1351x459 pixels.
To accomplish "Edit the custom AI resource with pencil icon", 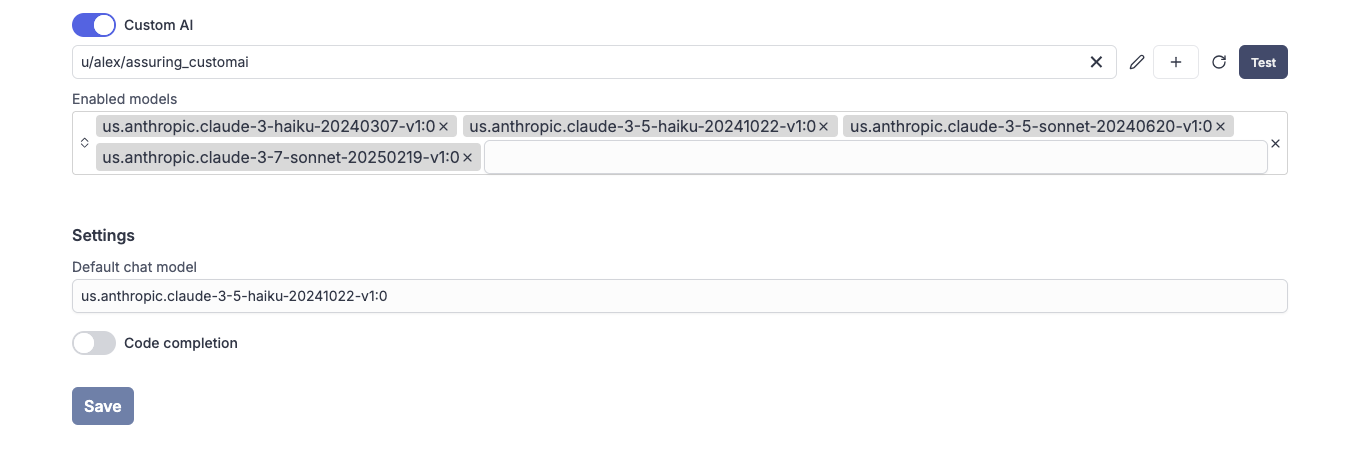I will tap(1136, 62).
